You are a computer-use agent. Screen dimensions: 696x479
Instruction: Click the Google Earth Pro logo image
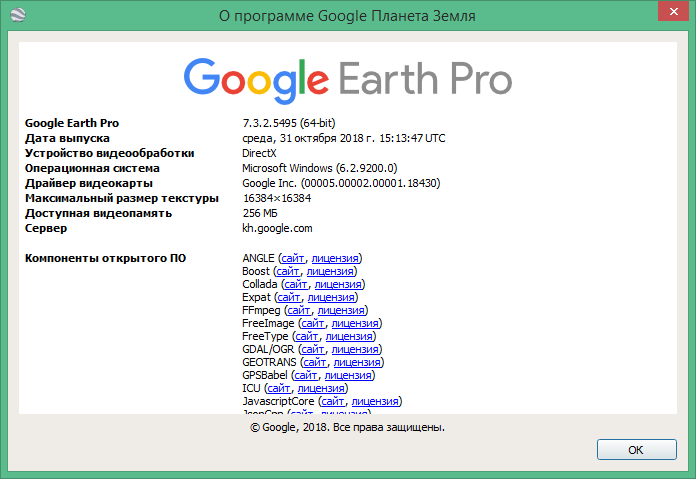click(348, 80)
